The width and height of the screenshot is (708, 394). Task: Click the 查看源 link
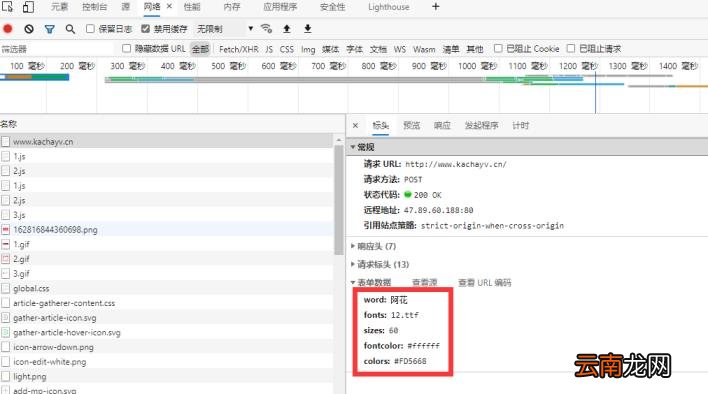pos(424,283)
